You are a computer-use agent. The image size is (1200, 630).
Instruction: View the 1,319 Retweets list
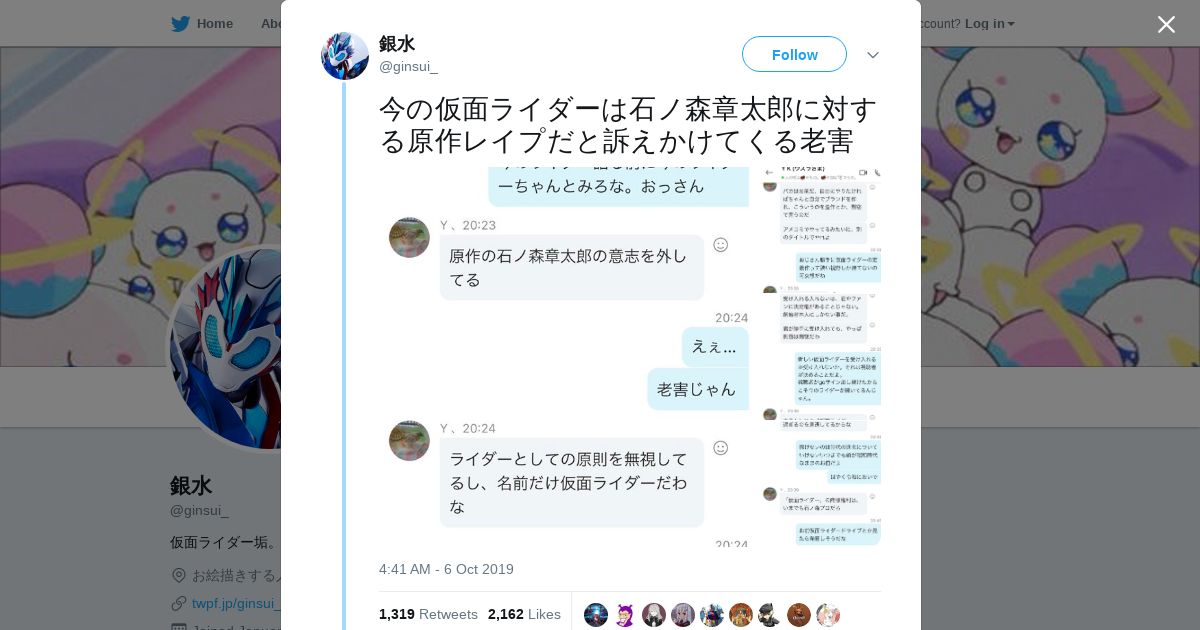click(x=428, y=614)
